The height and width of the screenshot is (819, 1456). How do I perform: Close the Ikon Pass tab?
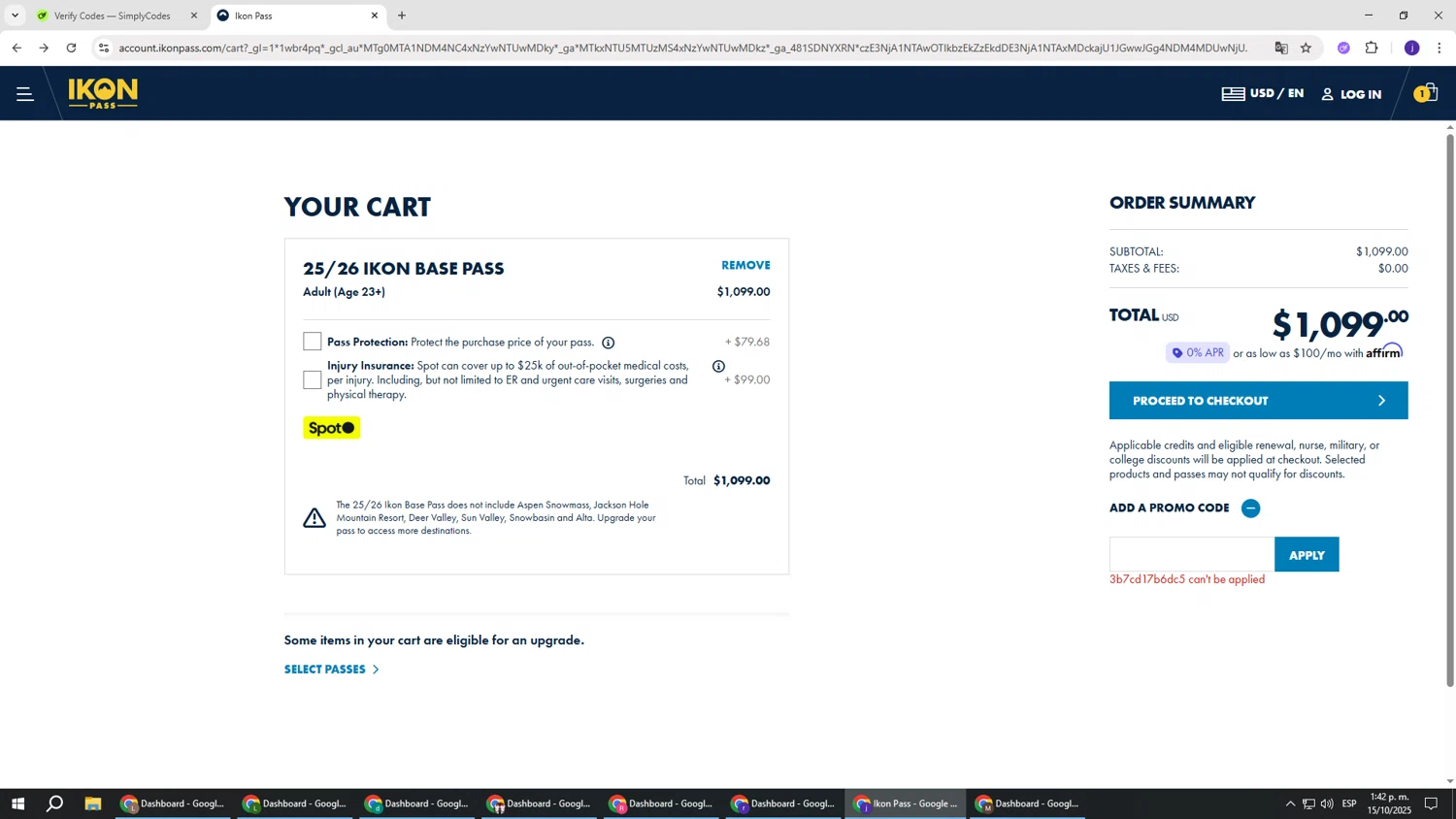(375, 16)
